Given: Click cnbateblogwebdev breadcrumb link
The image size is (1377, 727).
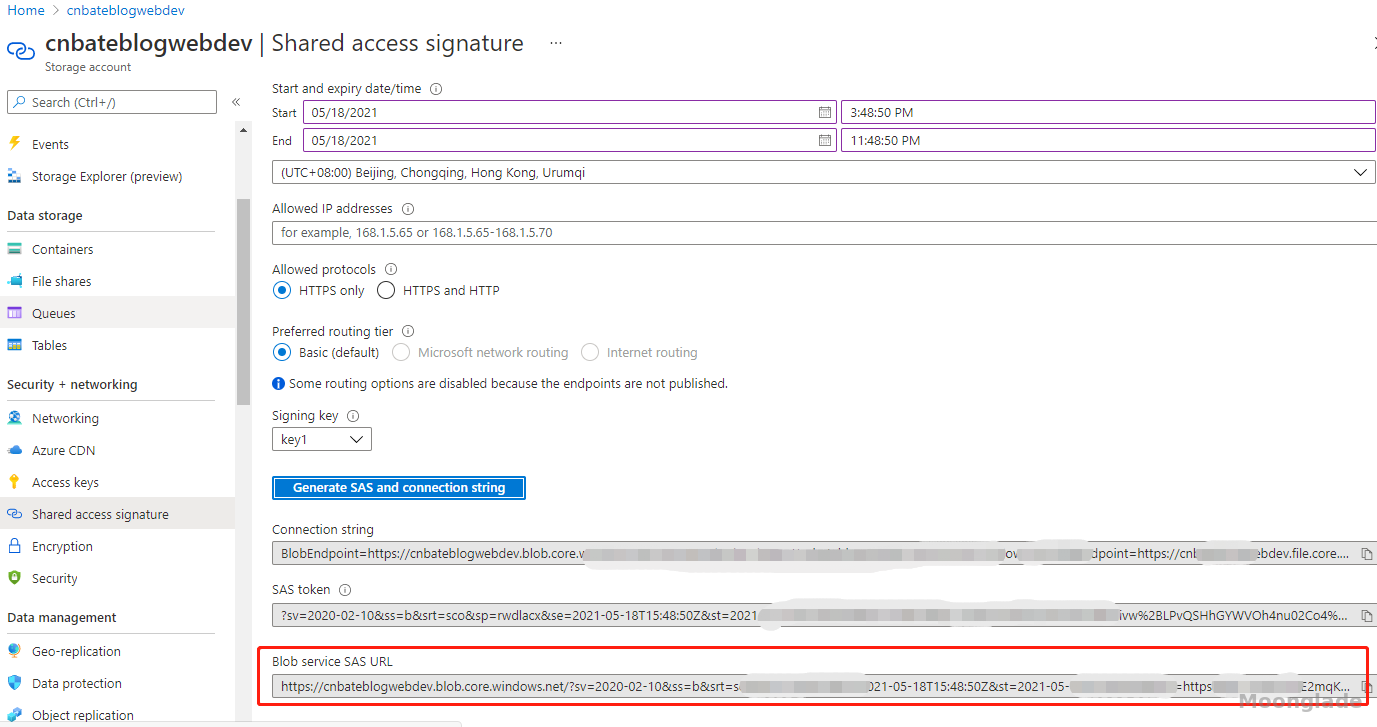Looking at the screenshot, I should pyautogui.click(x=125, y=10).
